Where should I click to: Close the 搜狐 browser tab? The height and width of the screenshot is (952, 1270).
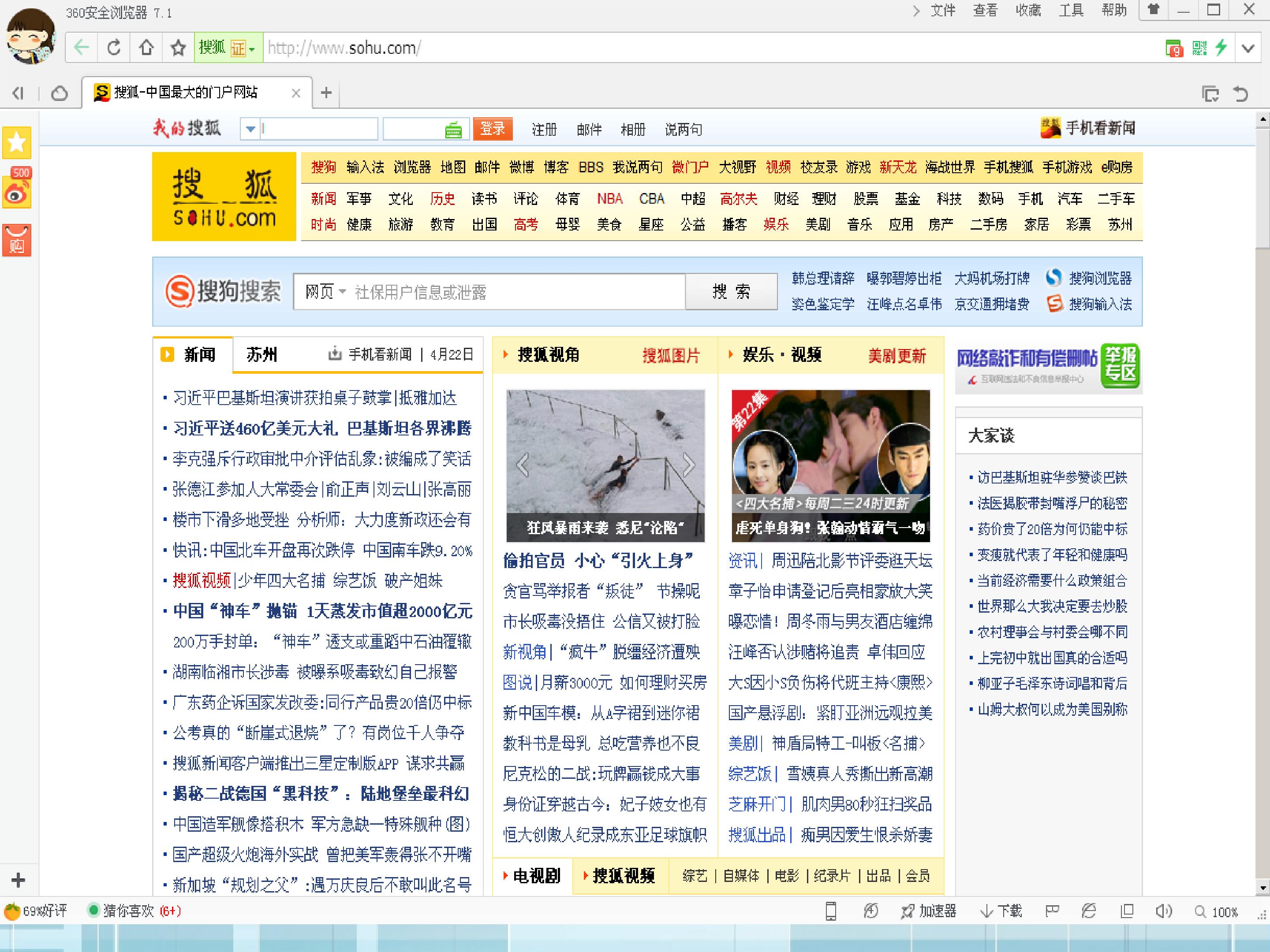coord(296,93)
